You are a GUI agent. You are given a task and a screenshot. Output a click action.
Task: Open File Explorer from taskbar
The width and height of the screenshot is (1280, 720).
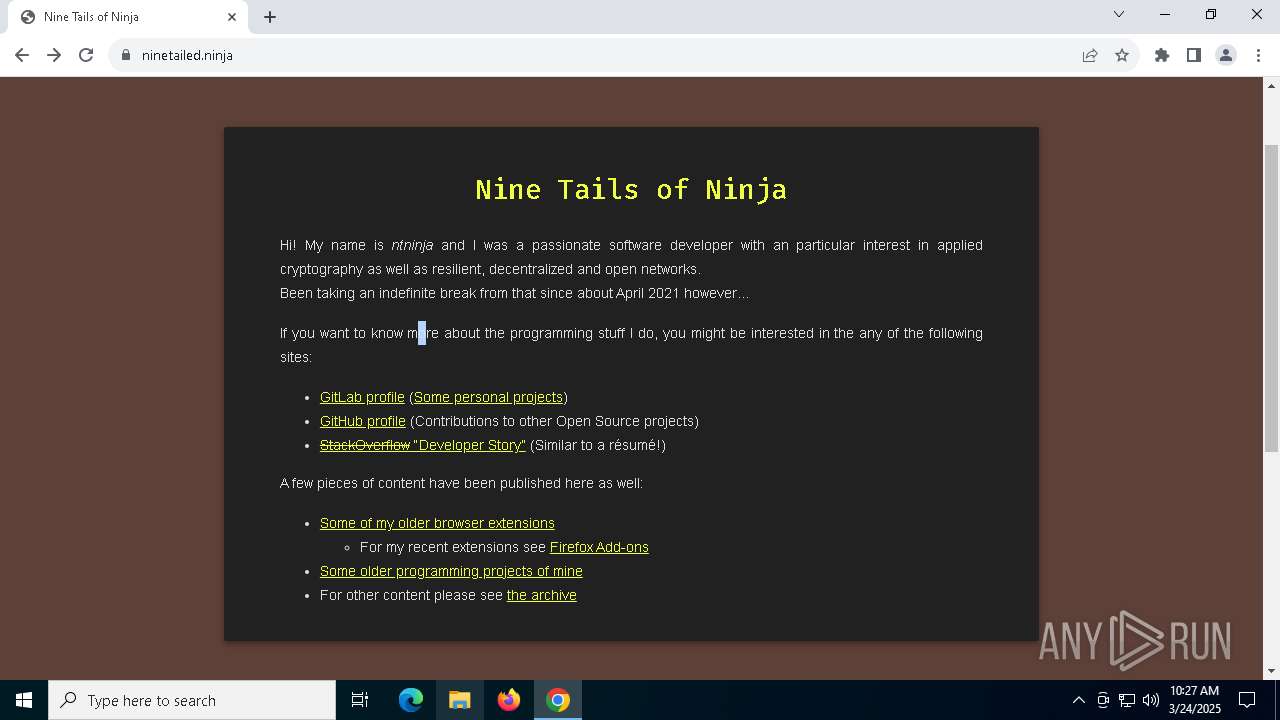click(x=460, y=700)
